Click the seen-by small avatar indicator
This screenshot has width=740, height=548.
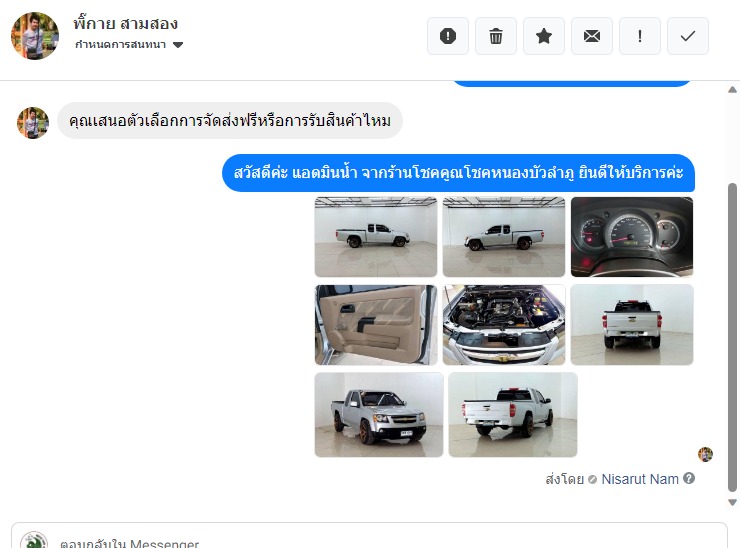(706, 455)
